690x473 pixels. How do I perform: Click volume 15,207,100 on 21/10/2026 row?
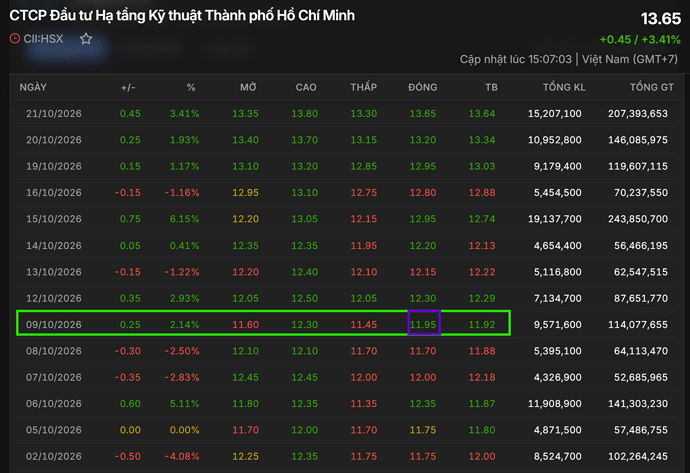point(554,114)
